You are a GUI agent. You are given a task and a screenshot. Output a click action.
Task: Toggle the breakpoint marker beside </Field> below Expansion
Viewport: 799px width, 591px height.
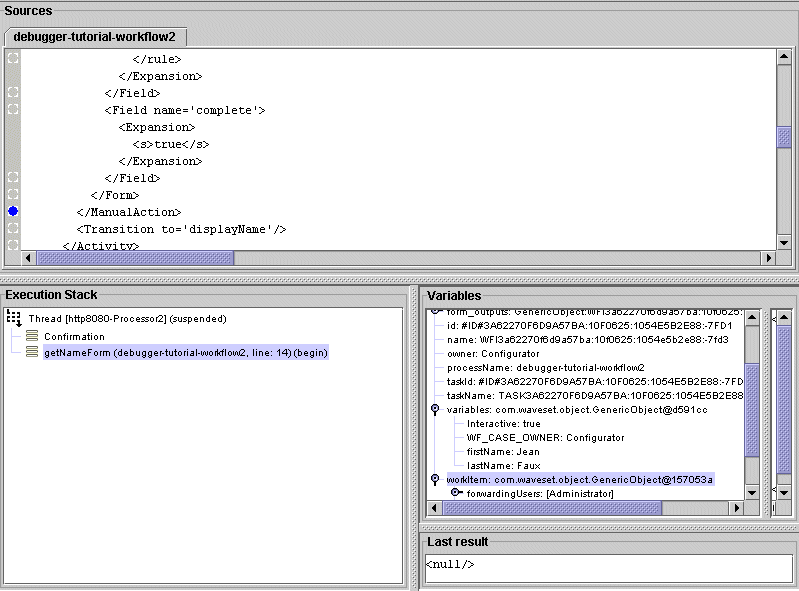pos(13,178)
